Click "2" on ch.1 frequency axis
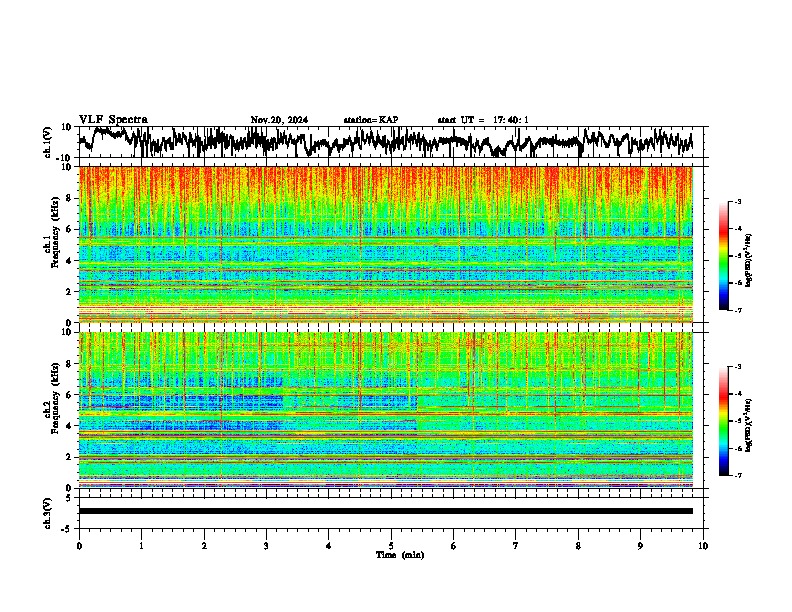 pyautogui.click(x=69, y=292)
